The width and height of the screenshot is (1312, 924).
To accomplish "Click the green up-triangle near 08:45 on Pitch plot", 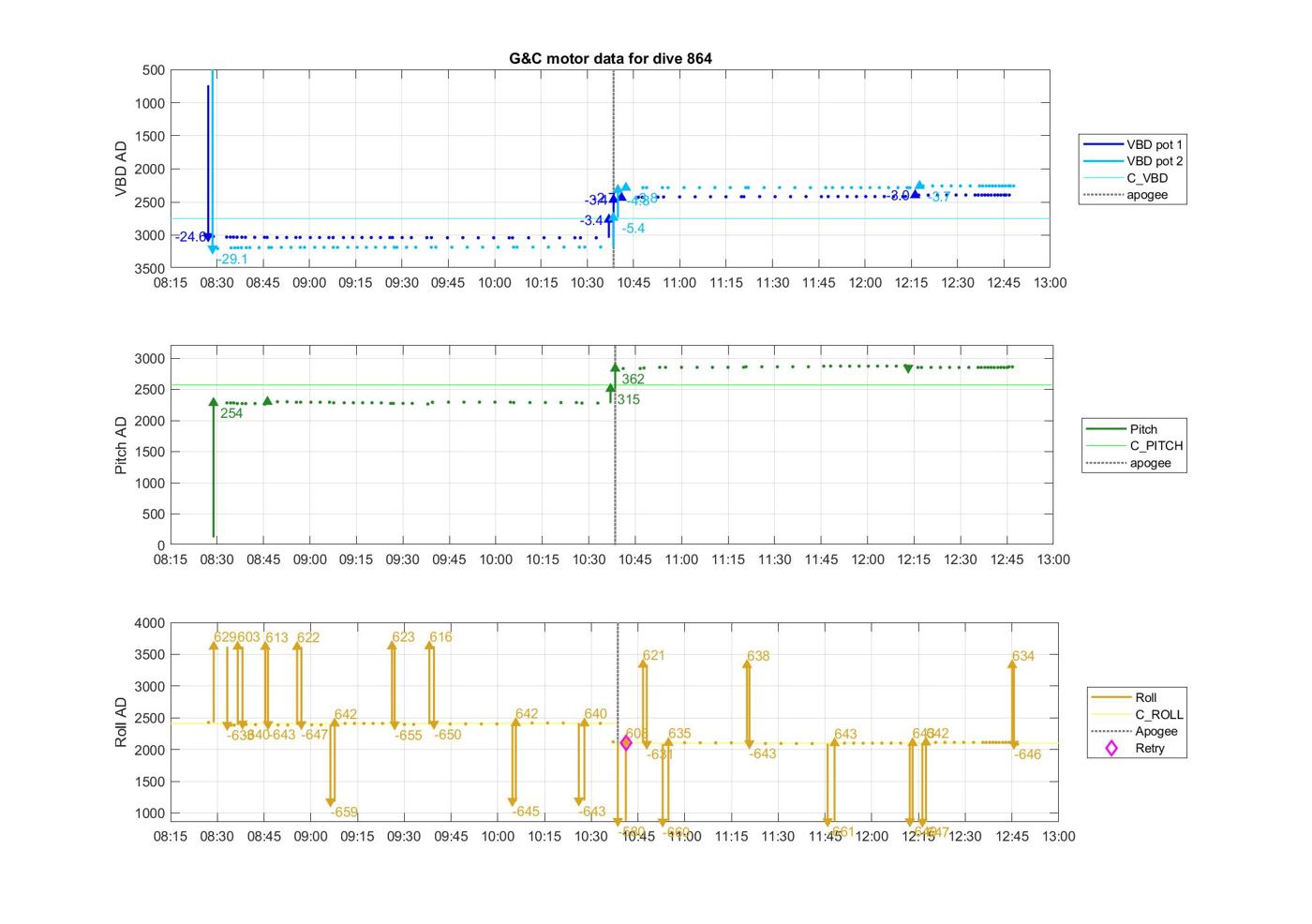I will (267, 401).
